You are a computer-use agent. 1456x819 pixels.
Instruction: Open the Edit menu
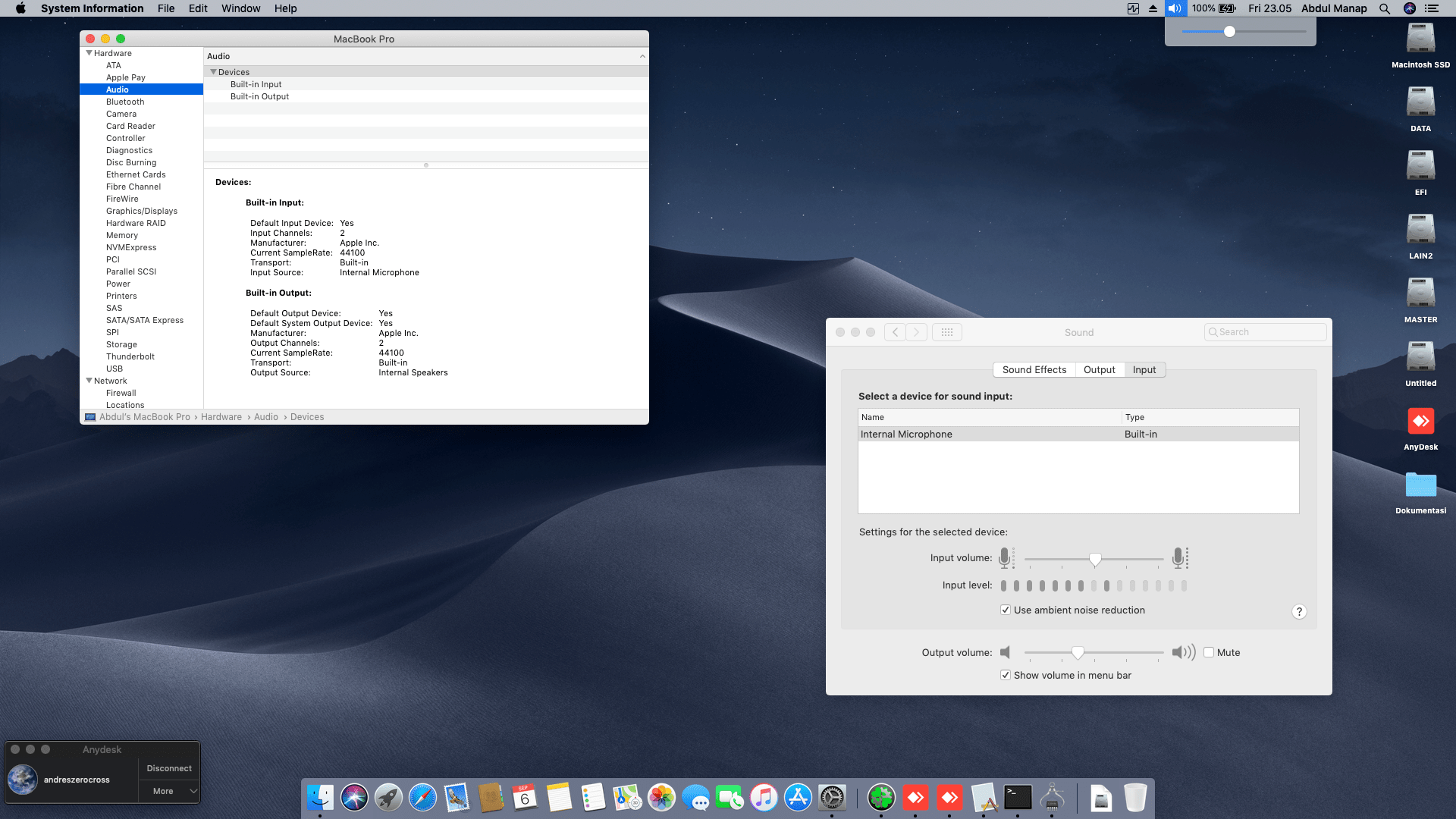pyautogui.click(x=198, y=8)
